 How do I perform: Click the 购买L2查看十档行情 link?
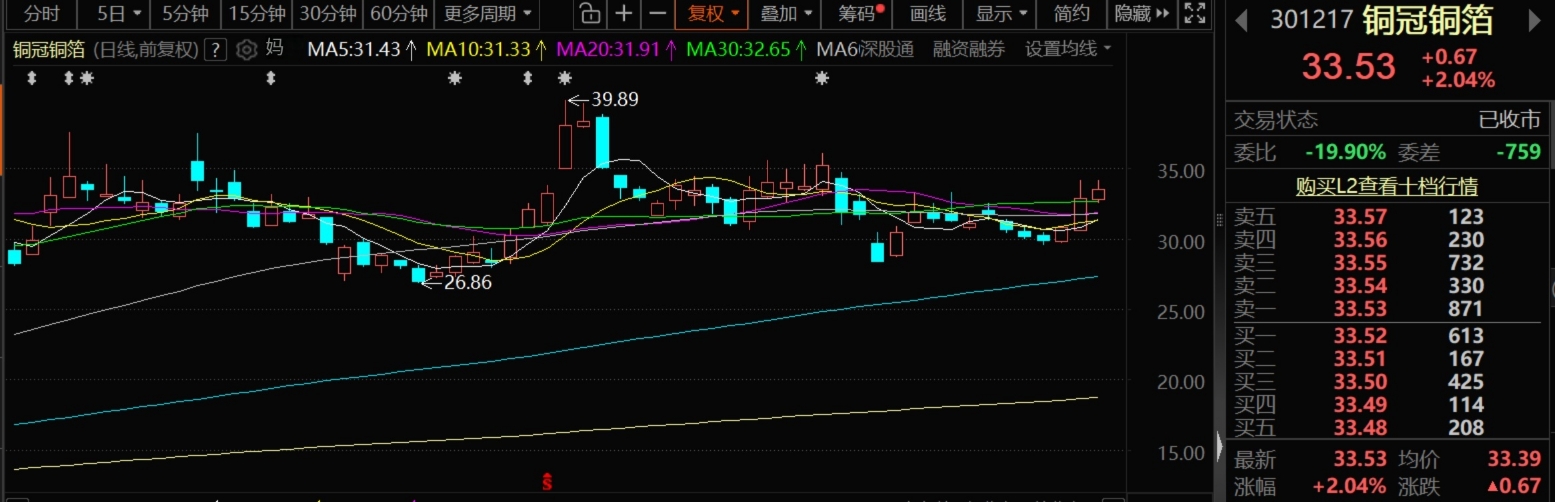[1386, 186]
